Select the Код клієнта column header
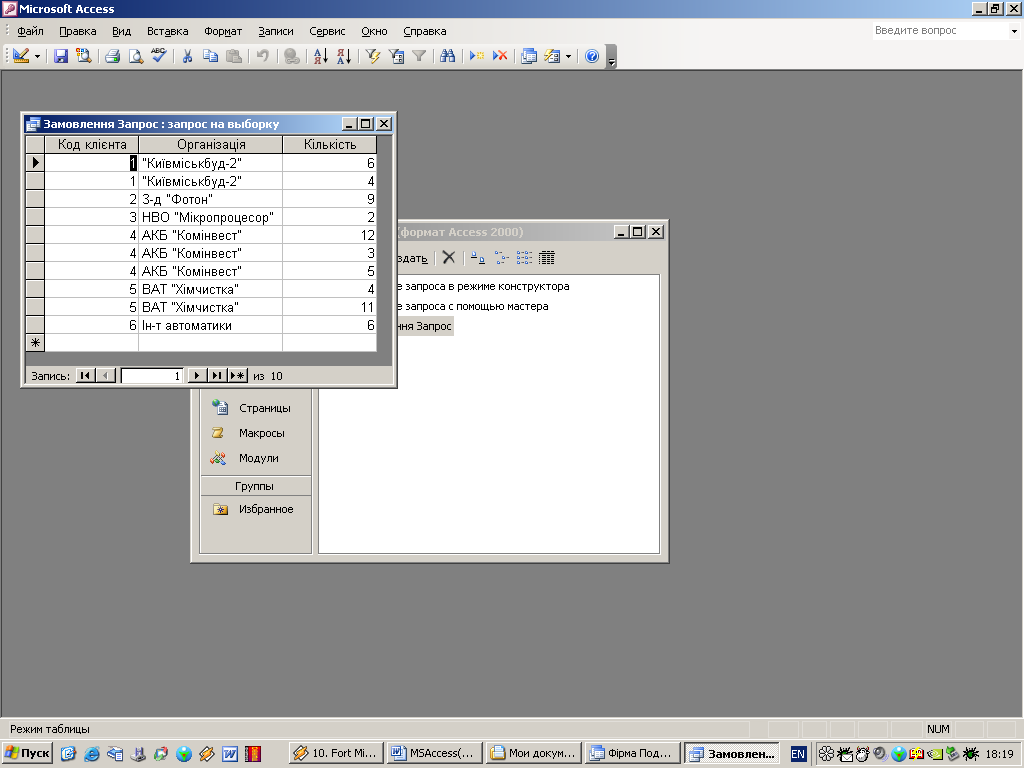This screenshot has width=1024, height=768. [x=91, y=144]
